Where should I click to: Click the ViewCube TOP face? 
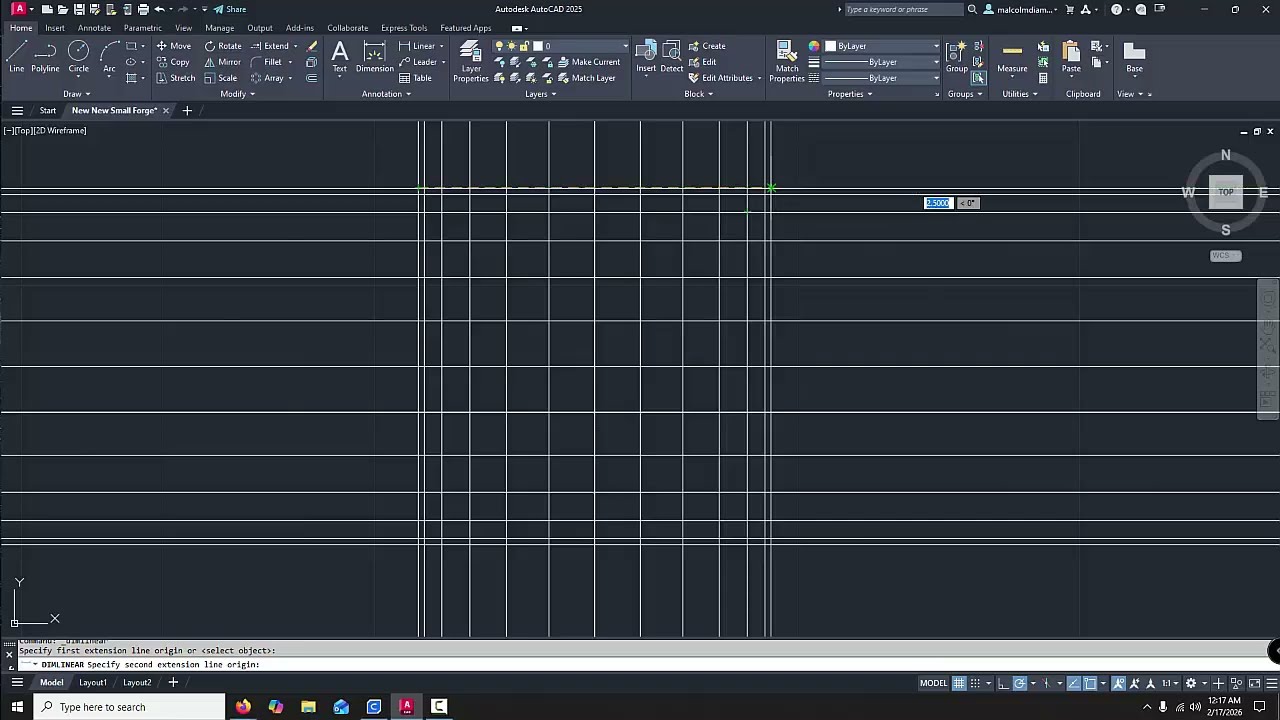pos(1226,192)
